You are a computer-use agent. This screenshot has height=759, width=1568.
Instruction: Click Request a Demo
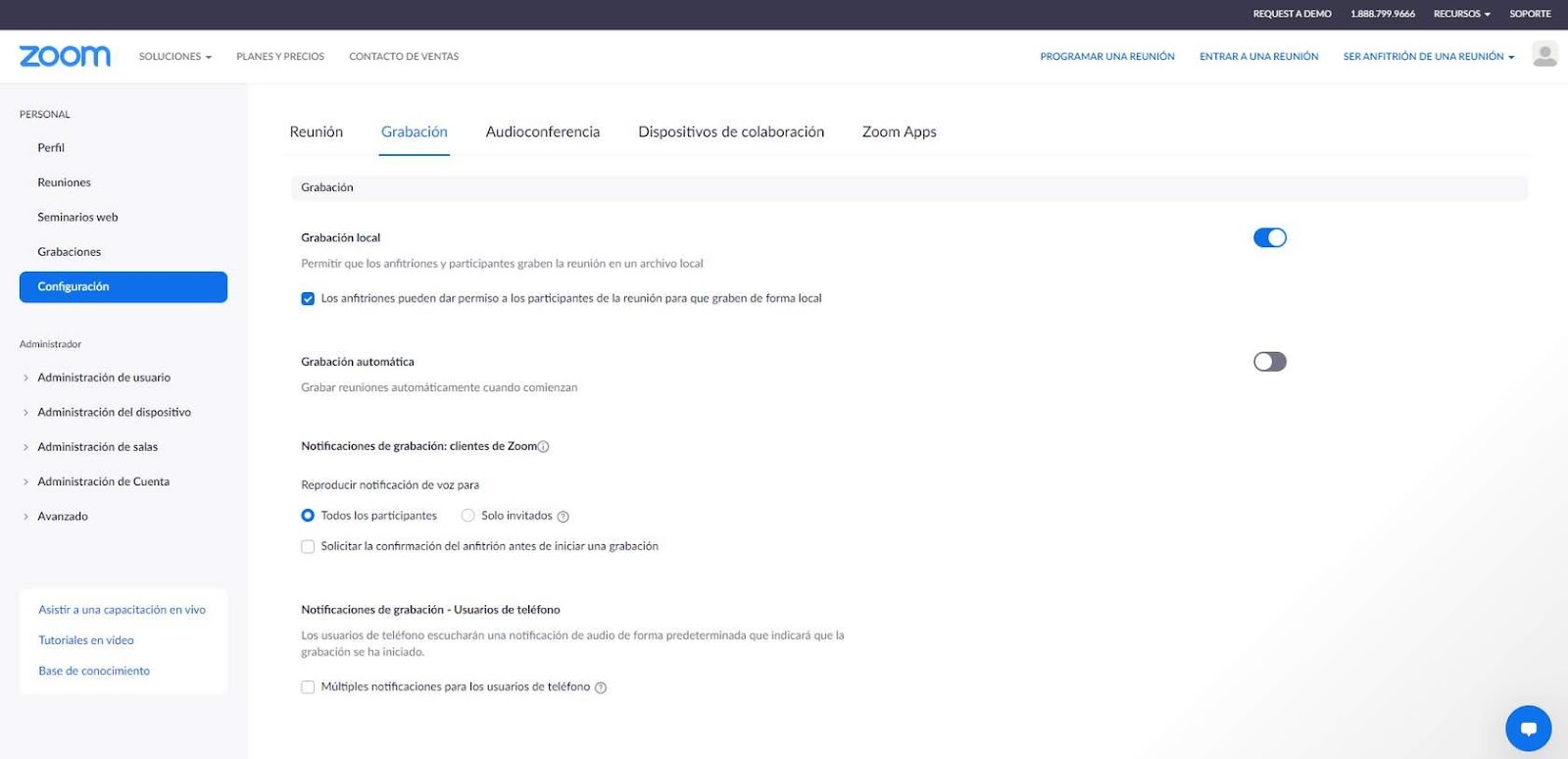click(x=1292, y=14)
